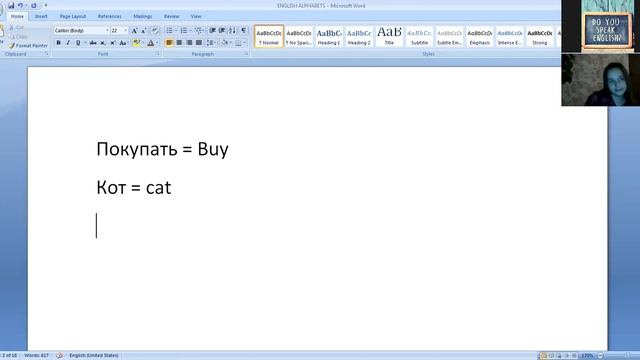Center the text
Viewport: 640px width, 360px height.
point(179,43)
